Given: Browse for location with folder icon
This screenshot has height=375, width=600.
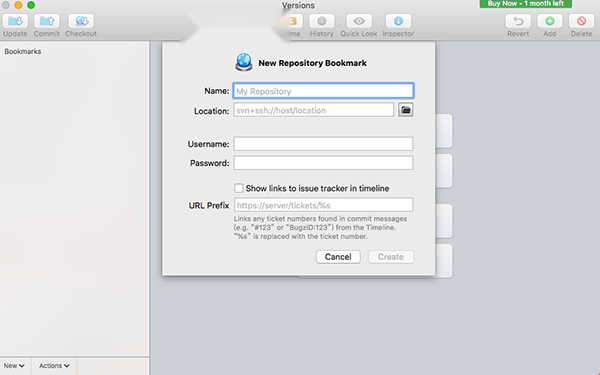Looking at the screenshot, I should coord(406,110).
